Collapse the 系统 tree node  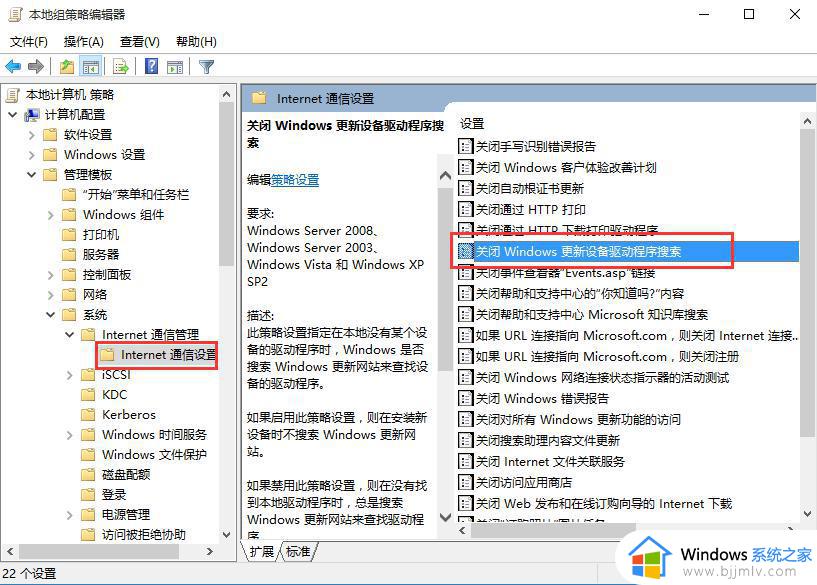[x=51, y=314]
